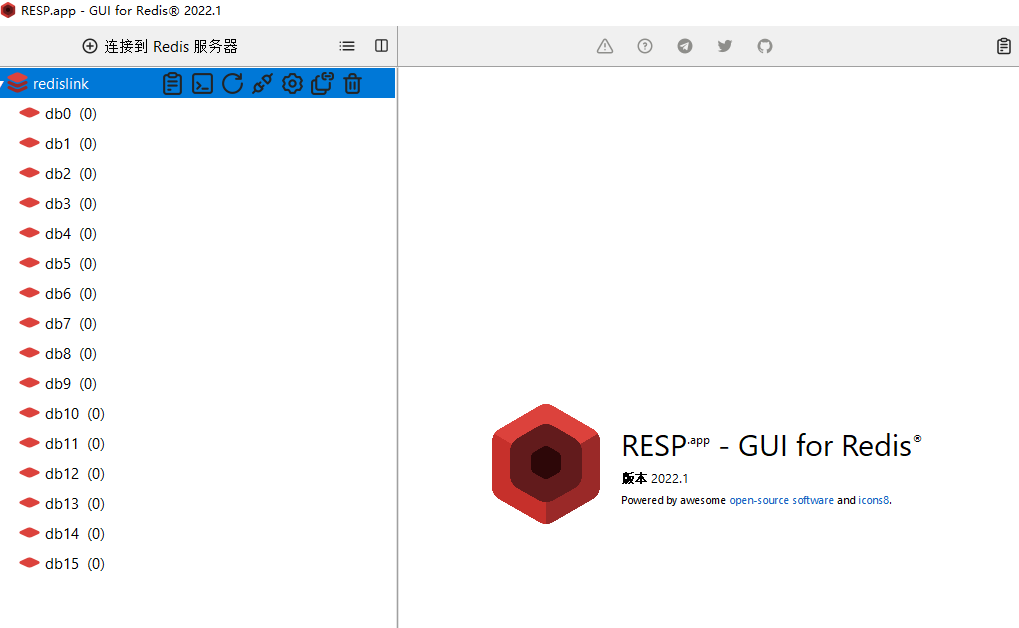Click the RESP.app - GUI for Redis heading
Image resolution: width=1019 pixels, height=628 pixels.
[771, 446]
